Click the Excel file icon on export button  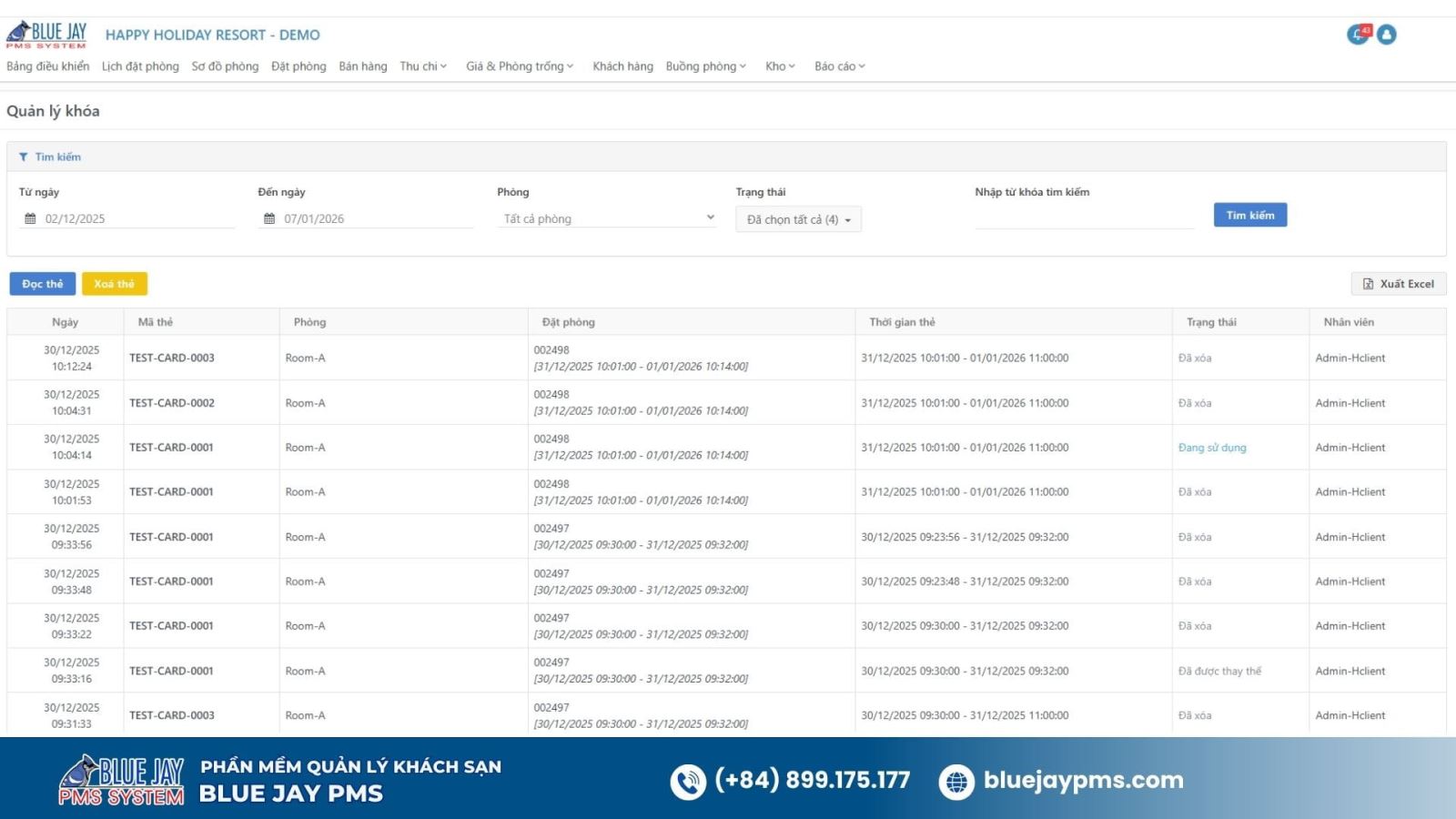[x=1368, y=284]
